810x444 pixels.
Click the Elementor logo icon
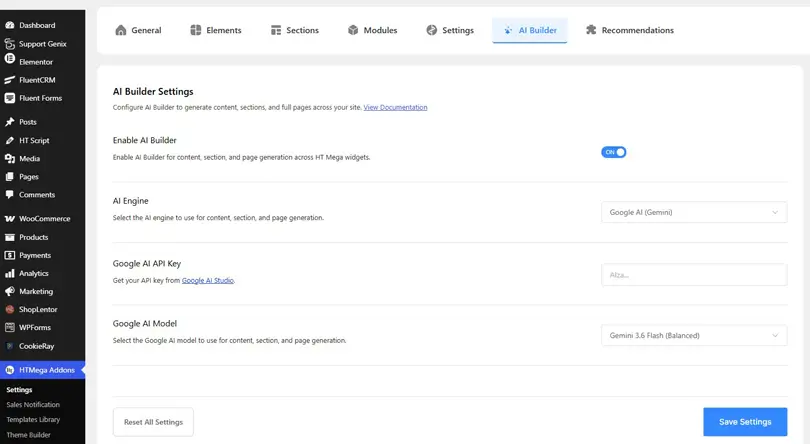click(x=9, y=59)
